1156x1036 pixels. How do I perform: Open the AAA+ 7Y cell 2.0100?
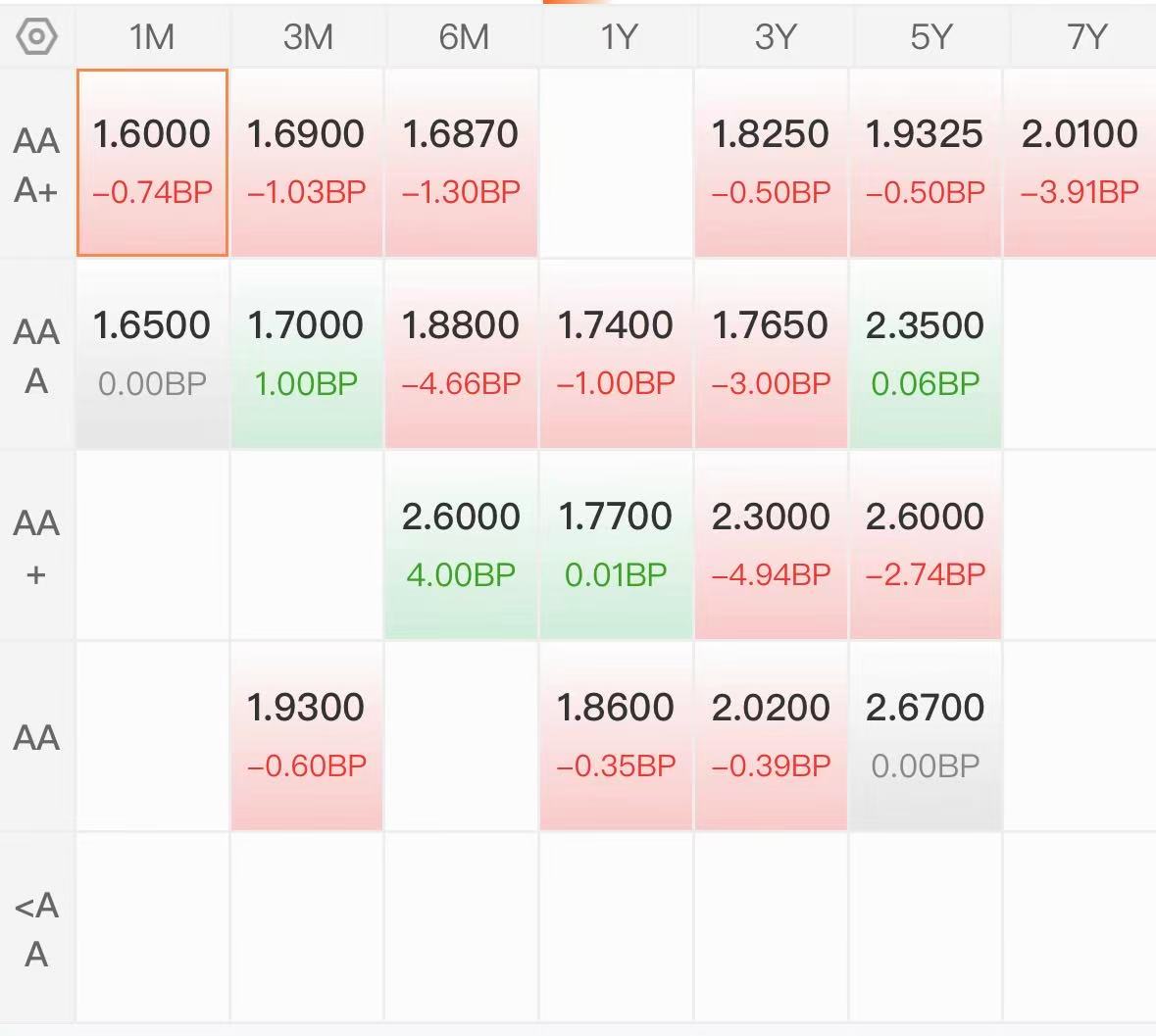point(1080,163)
